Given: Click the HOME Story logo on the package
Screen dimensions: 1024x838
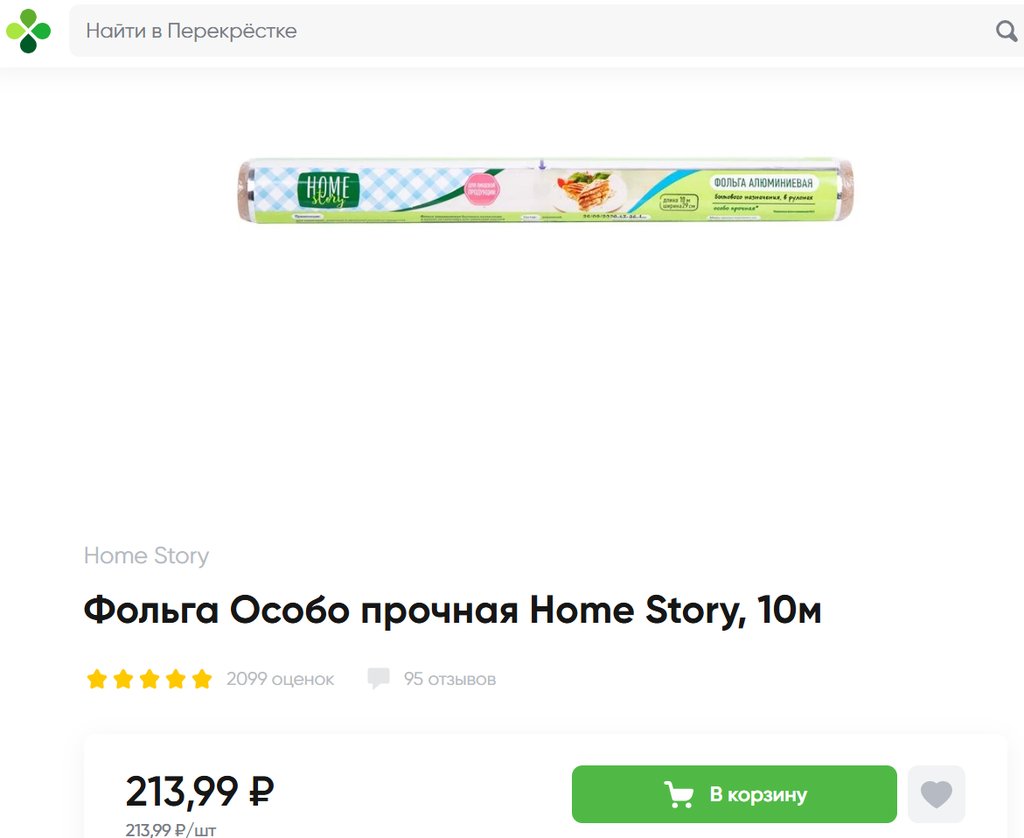Looking at the screenshot, I should pos(326,189).
